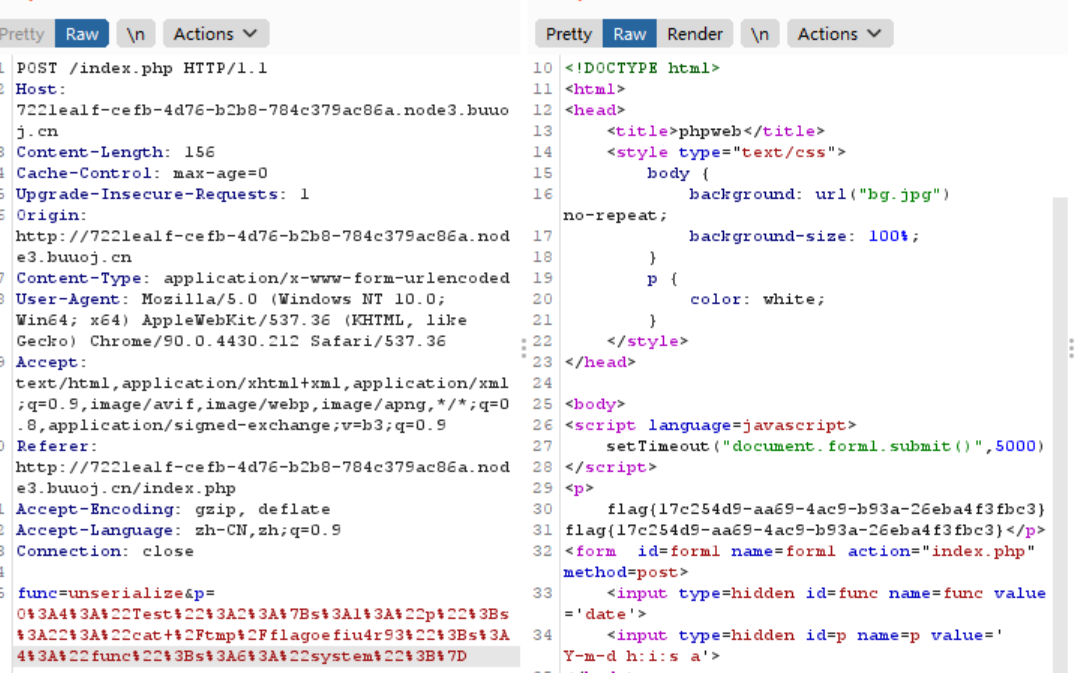Click 'Content-Type: application/x-www-form-urlencoded' line
Image resolution: width=1075 pixels, height=673 pixels.
(263, 278)
